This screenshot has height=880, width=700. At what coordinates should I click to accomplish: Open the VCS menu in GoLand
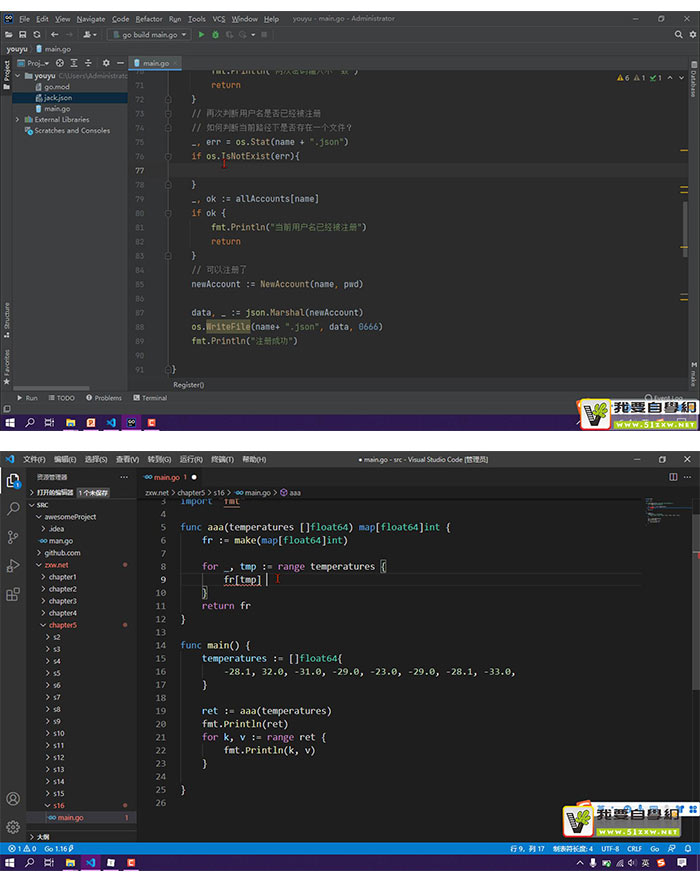pyautogui.click(x=219, y=19)
